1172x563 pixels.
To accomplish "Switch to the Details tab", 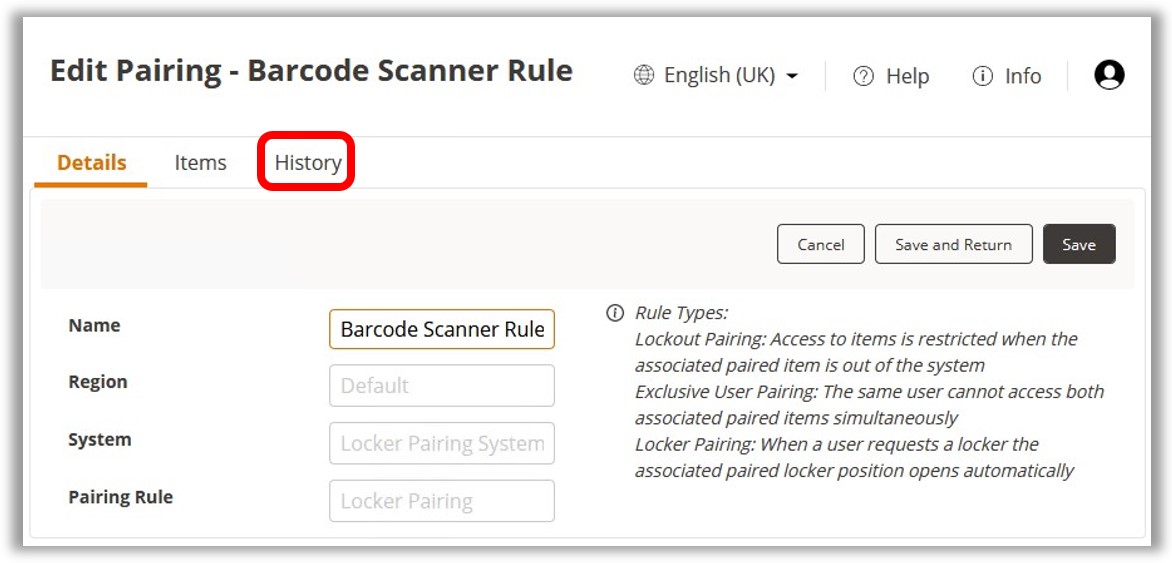I will pos(91,163).
